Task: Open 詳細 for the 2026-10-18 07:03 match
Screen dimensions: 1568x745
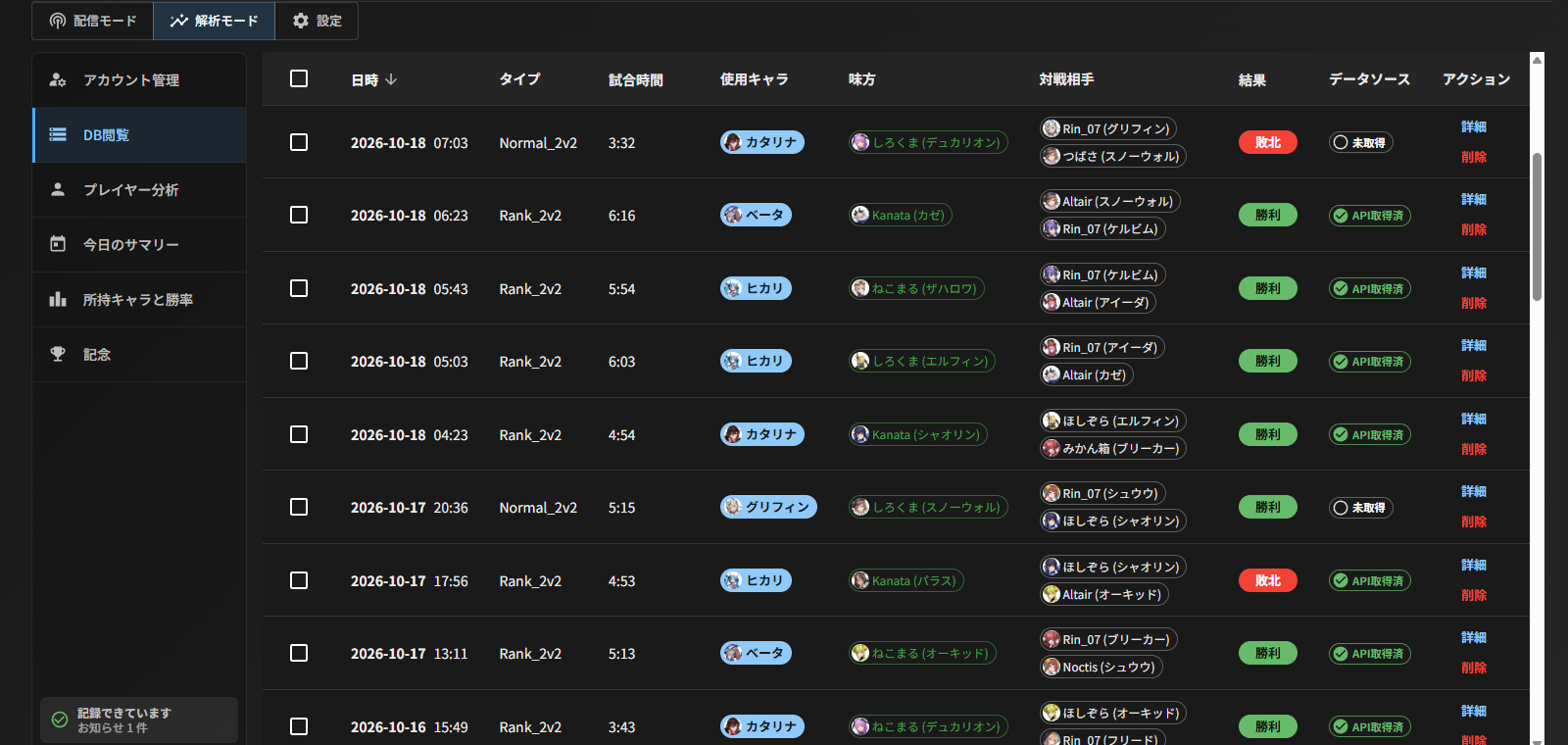Action: 1474,126
